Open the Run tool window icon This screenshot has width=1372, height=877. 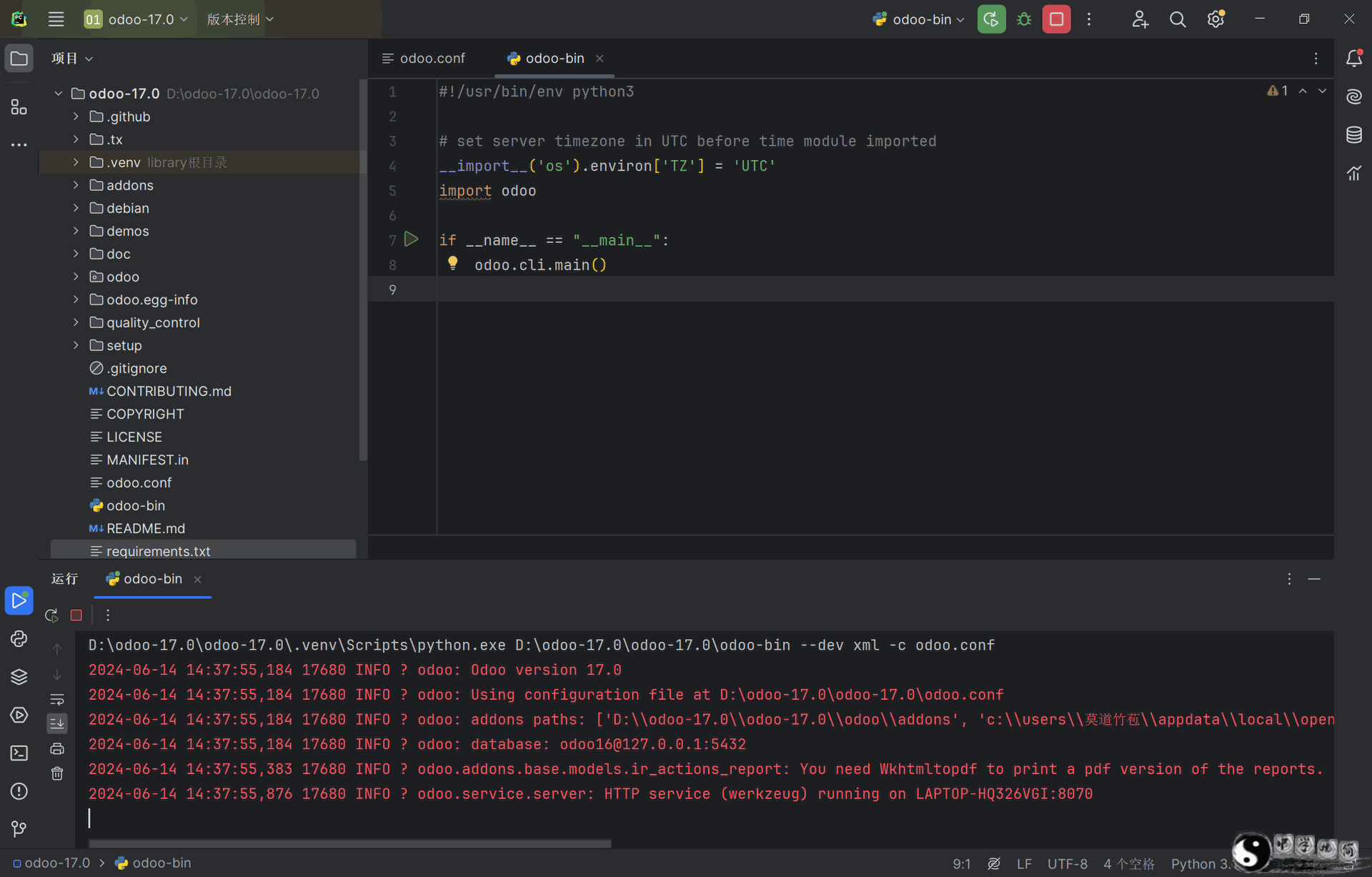pyautogui.click(x=19, y=600)
